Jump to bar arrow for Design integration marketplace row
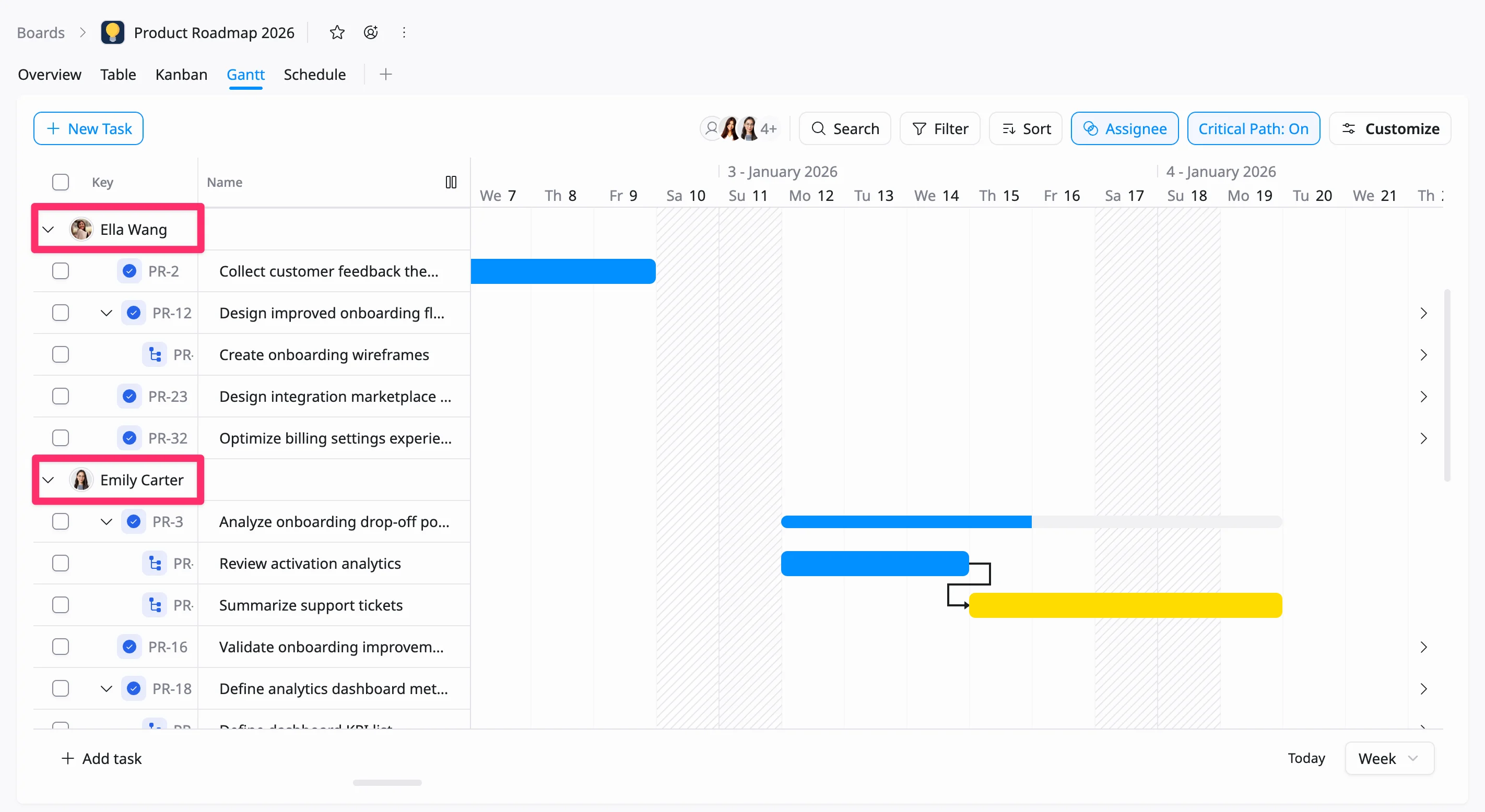Viewport: 1485px width, 812px height. point(1423,397)
